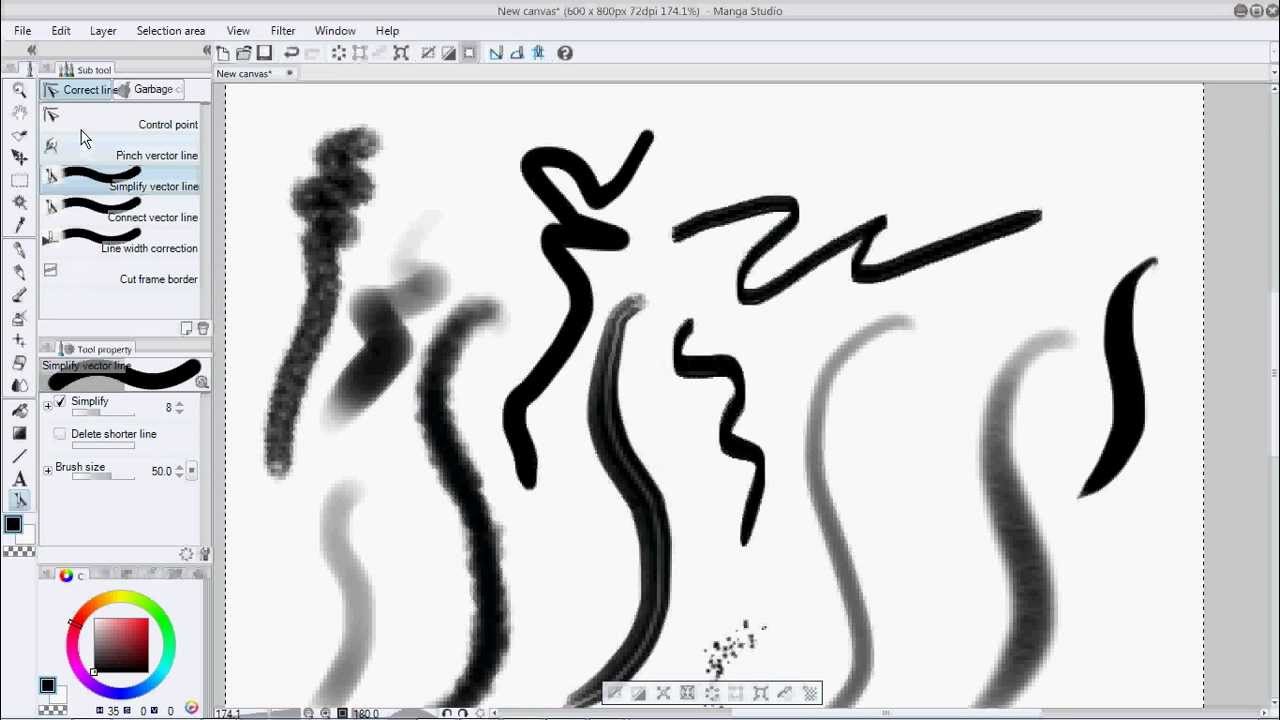
Task: Switch to the Garbage sub tool tab
Action: (152, 89)
